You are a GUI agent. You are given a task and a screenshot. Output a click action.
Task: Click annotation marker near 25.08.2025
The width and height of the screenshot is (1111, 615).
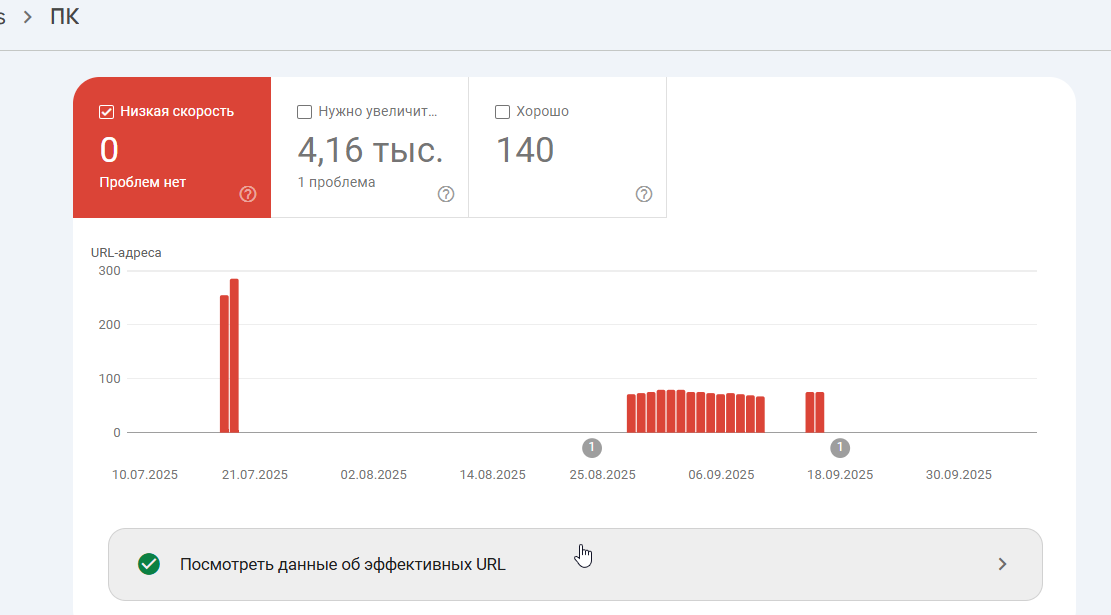[592, 448]
